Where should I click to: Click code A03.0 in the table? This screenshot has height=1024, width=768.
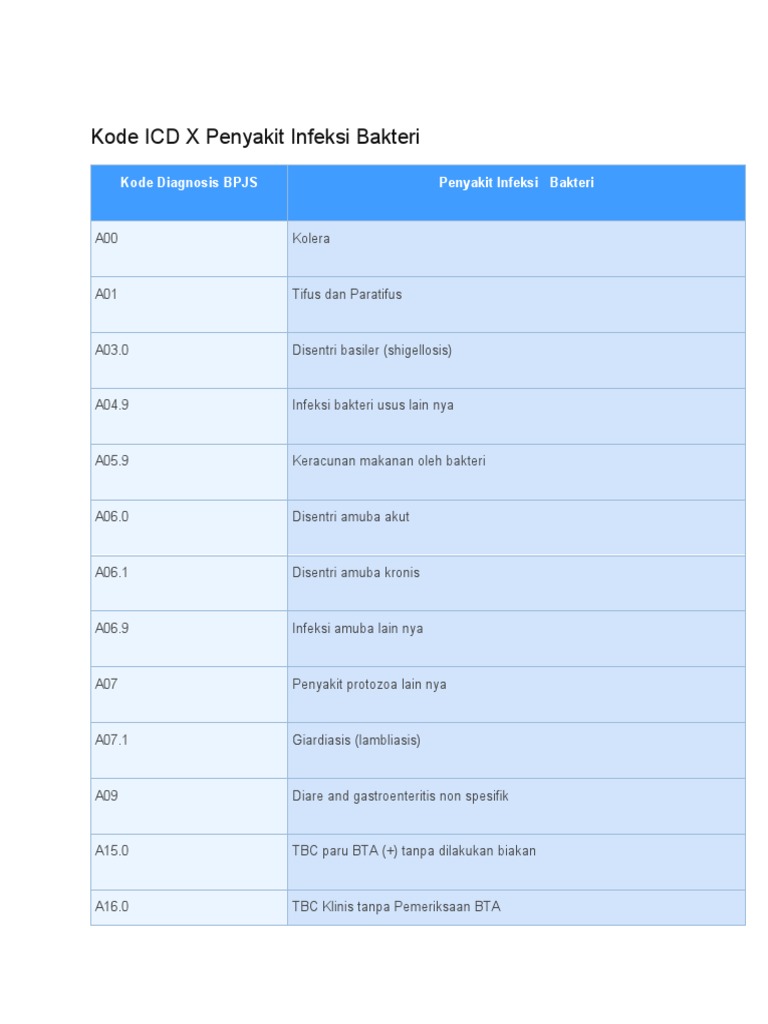click(x=112, y=351)
